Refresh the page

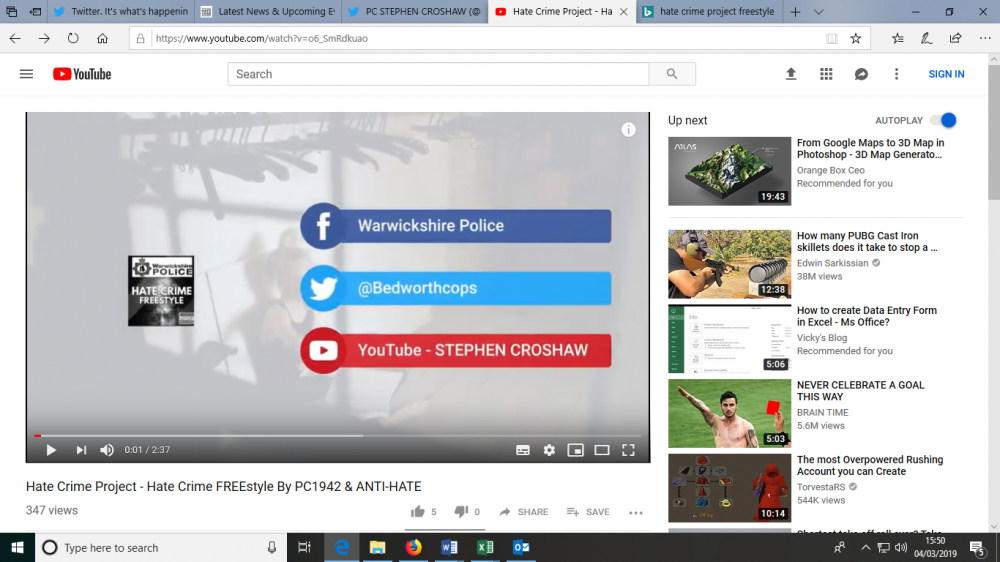point(73,38)
